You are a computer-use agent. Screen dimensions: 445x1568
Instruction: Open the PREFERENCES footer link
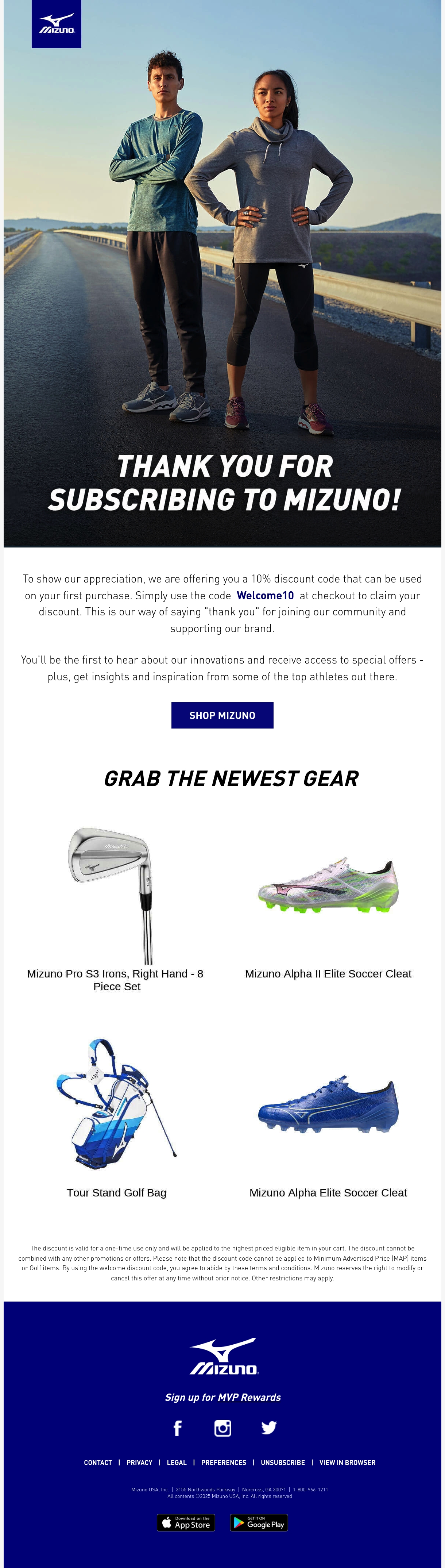[224, 1462]
